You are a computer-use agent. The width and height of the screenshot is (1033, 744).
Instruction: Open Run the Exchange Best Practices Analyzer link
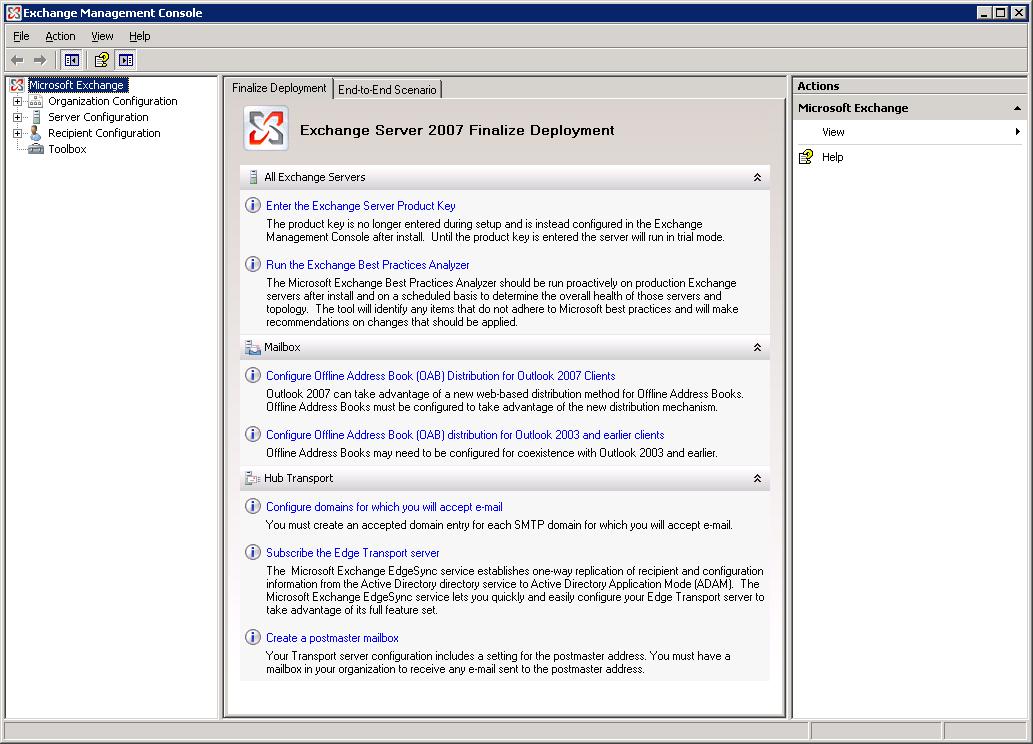[x=368, y=265]
